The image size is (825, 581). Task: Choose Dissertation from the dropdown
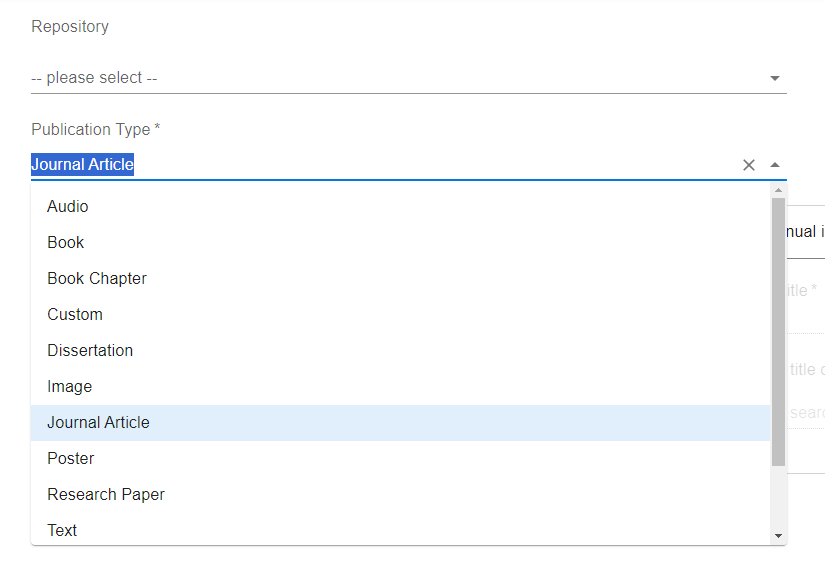pyautogui.click(x=90, y=351)
